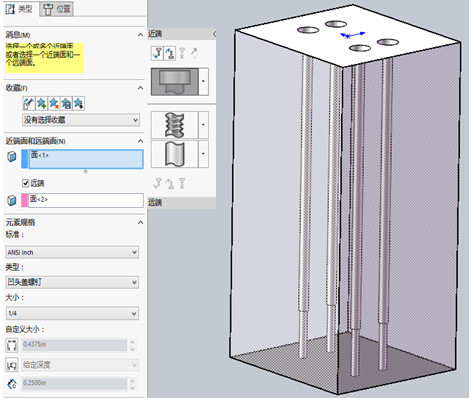The height and width of the screenshot is (398, 471).
Task: Click the load favorite star icon
Action: click(78, 103)
